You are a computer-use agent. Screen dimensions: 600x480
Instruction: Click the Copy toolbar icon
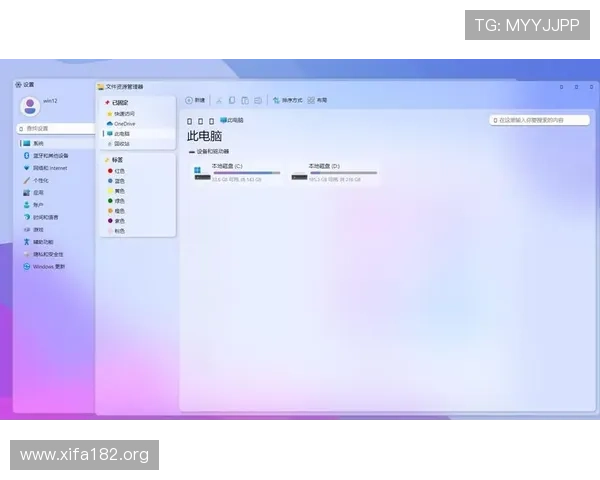click(x=232, y=100)
